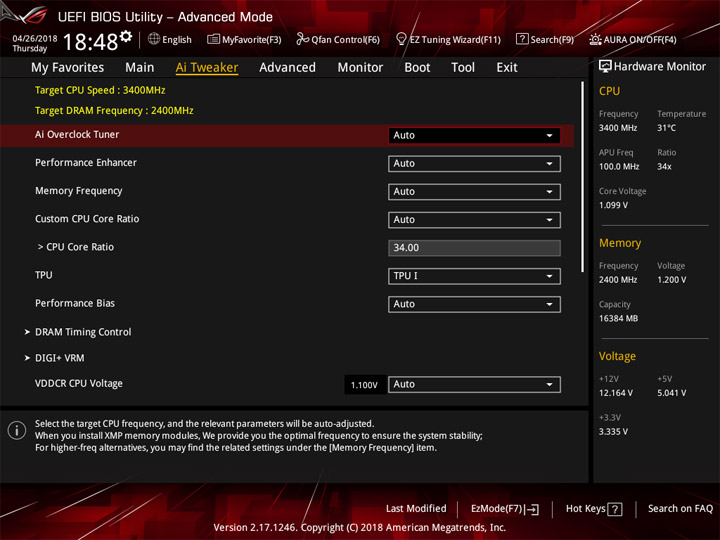Click CPU Frequency value 3400 MHz
Screen dimensions: 720x540
[618, 128]
